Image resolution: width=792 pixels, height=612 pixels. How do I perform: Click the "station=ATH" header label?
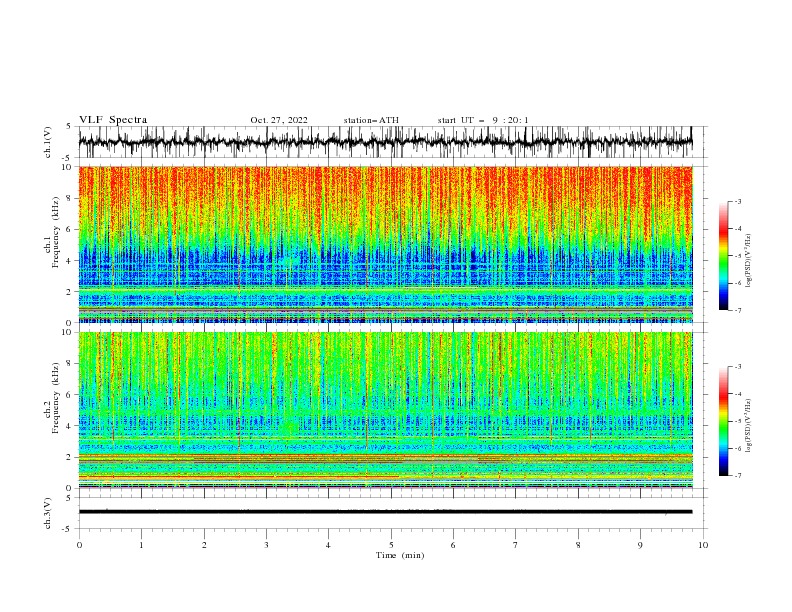coord(371,120)
